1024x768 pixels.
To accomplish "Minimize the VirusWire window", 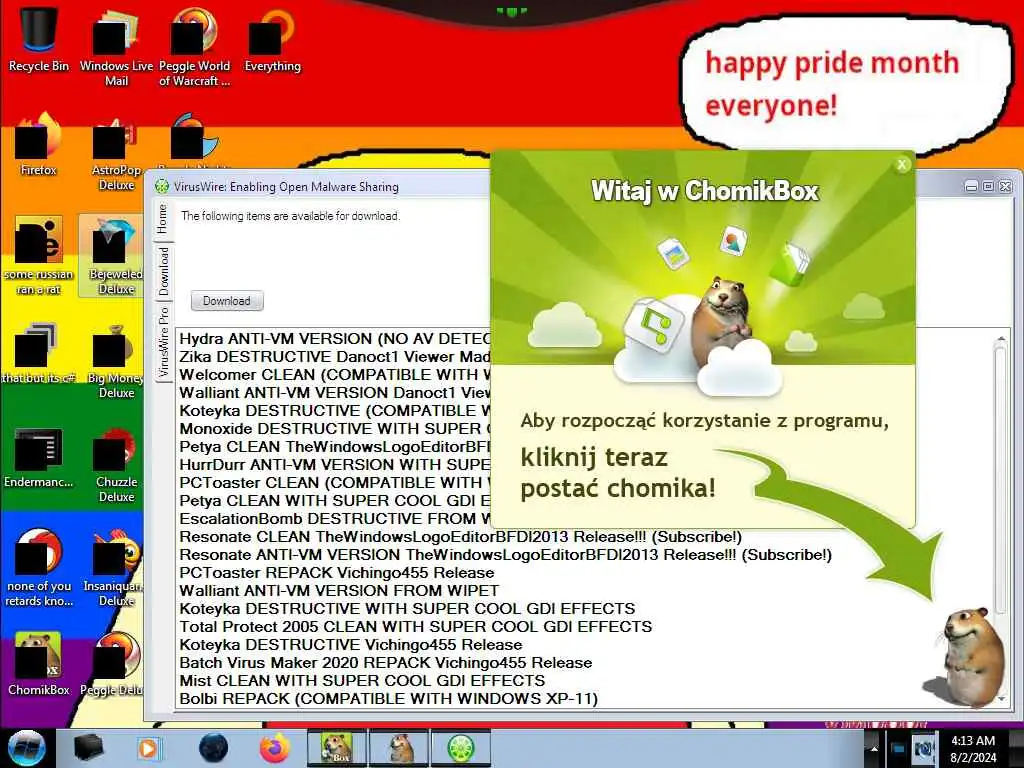I will click(972, 187).
